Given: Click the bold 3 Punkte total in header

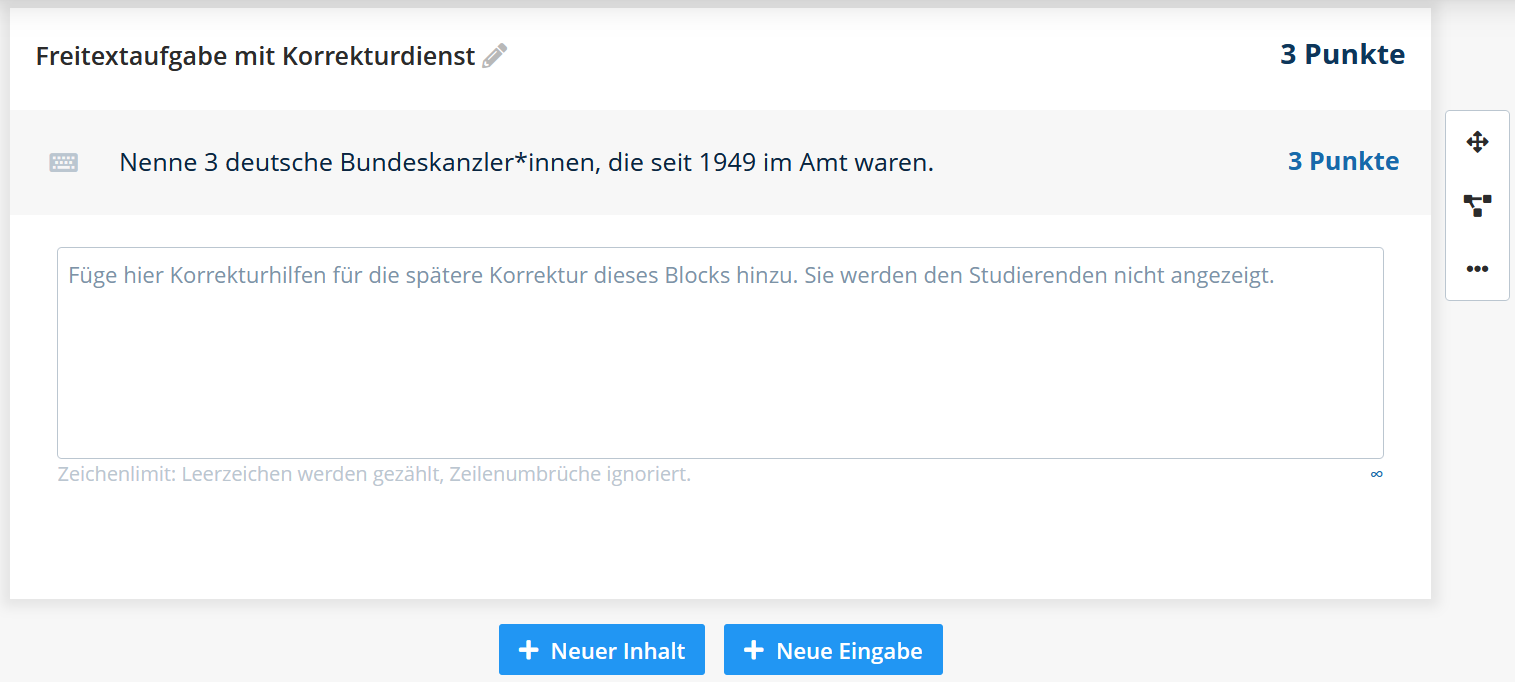Looking at the screenshot, I should point(1342,55).
